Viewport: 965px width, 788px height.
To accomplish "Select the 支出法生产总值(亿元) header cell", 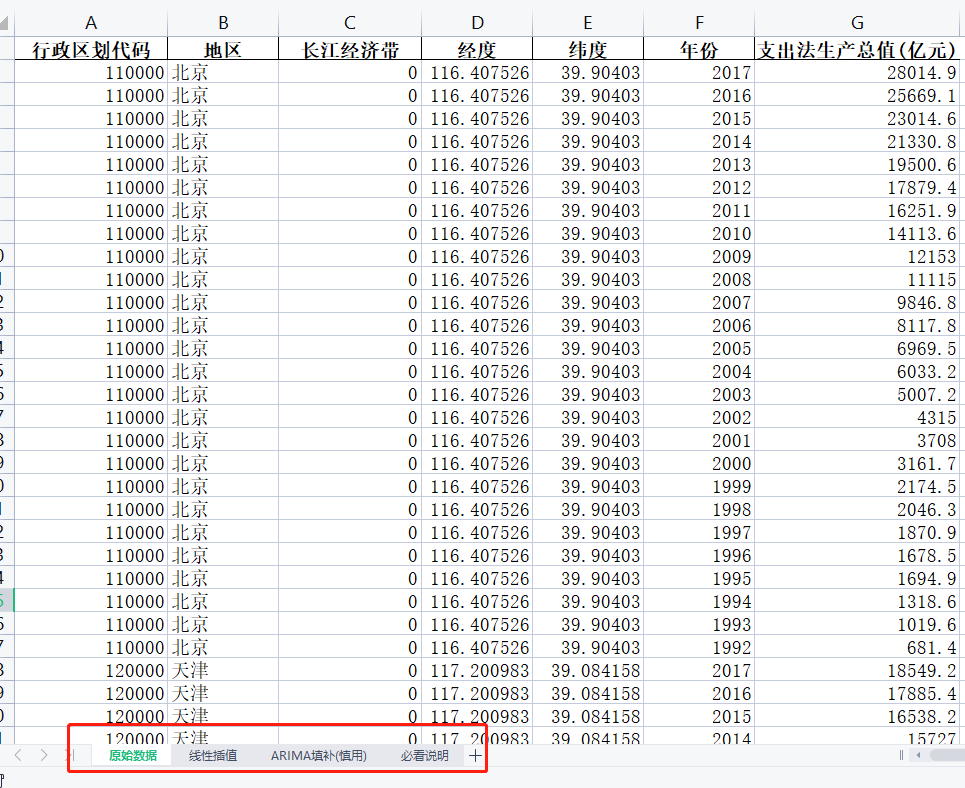I will tap(857, 49).
